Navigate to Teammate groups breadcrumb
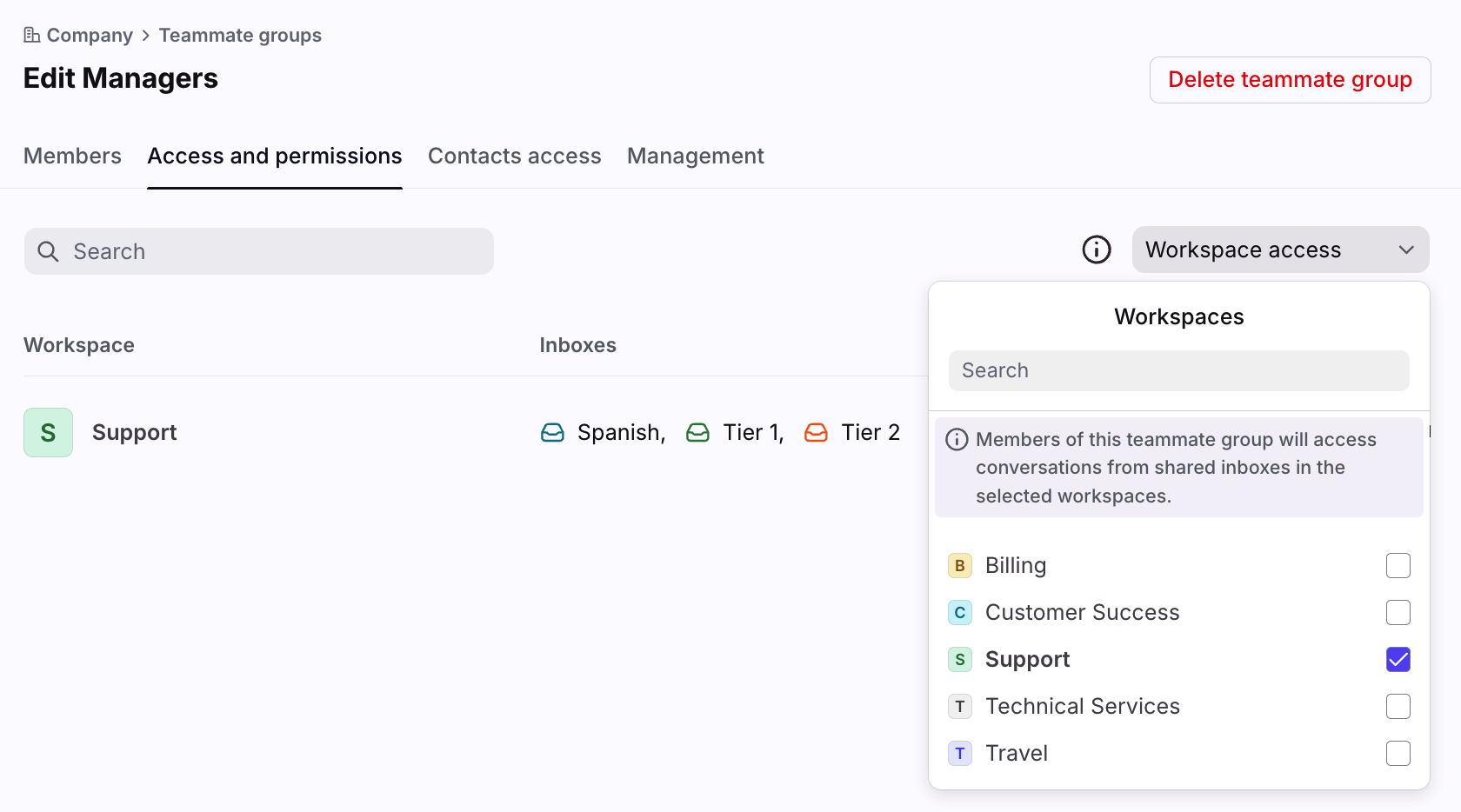 pyautogui.click(x=240, y=36)
